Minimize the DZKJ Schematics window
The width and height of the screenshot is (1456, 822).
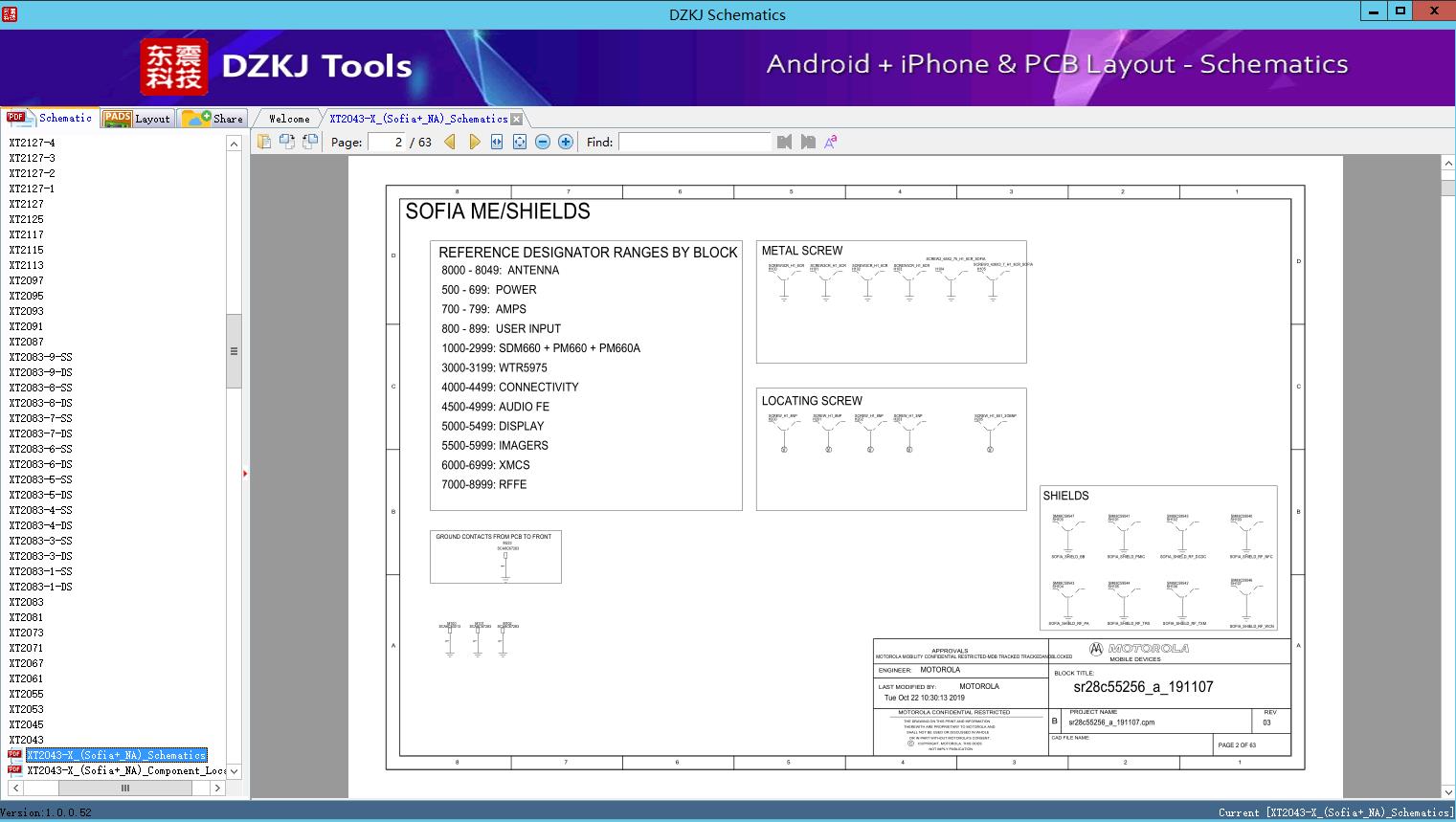[1375, 11]
